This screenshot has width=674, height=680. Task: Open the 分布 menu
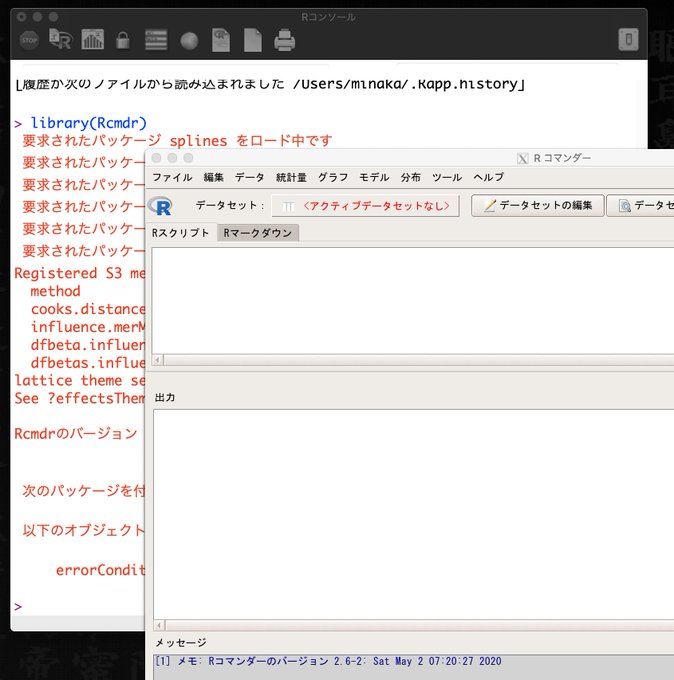[x=410, y=177]
